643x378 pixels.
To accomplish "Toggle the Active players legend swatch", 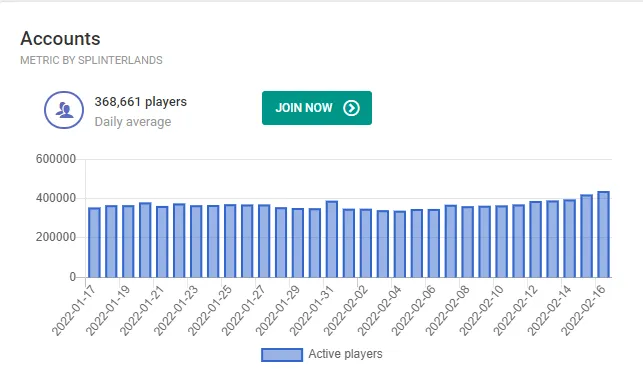I will 282,355.
